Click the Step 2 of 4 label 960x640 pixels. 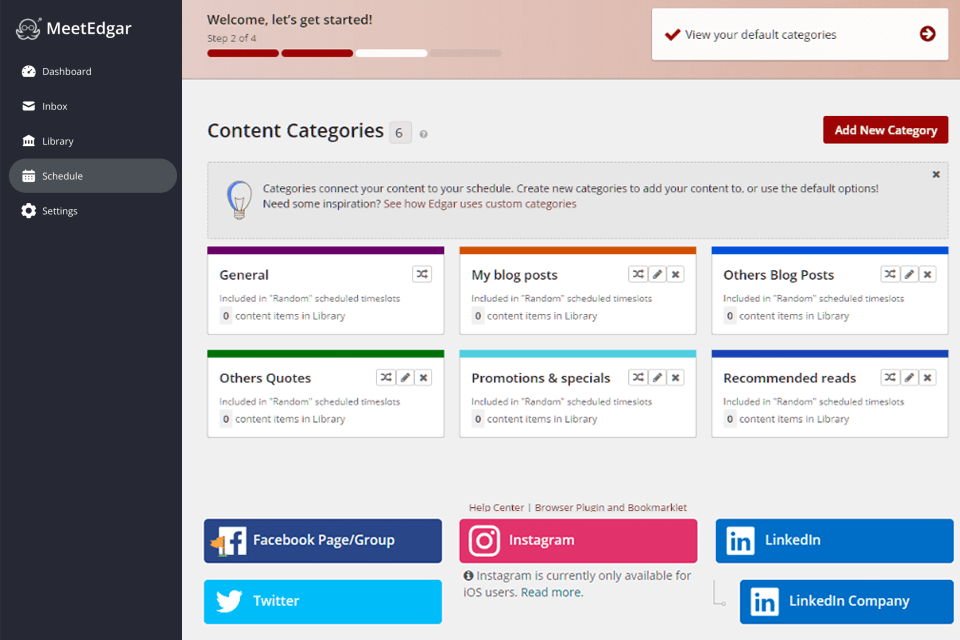click(x=231, y=38)
